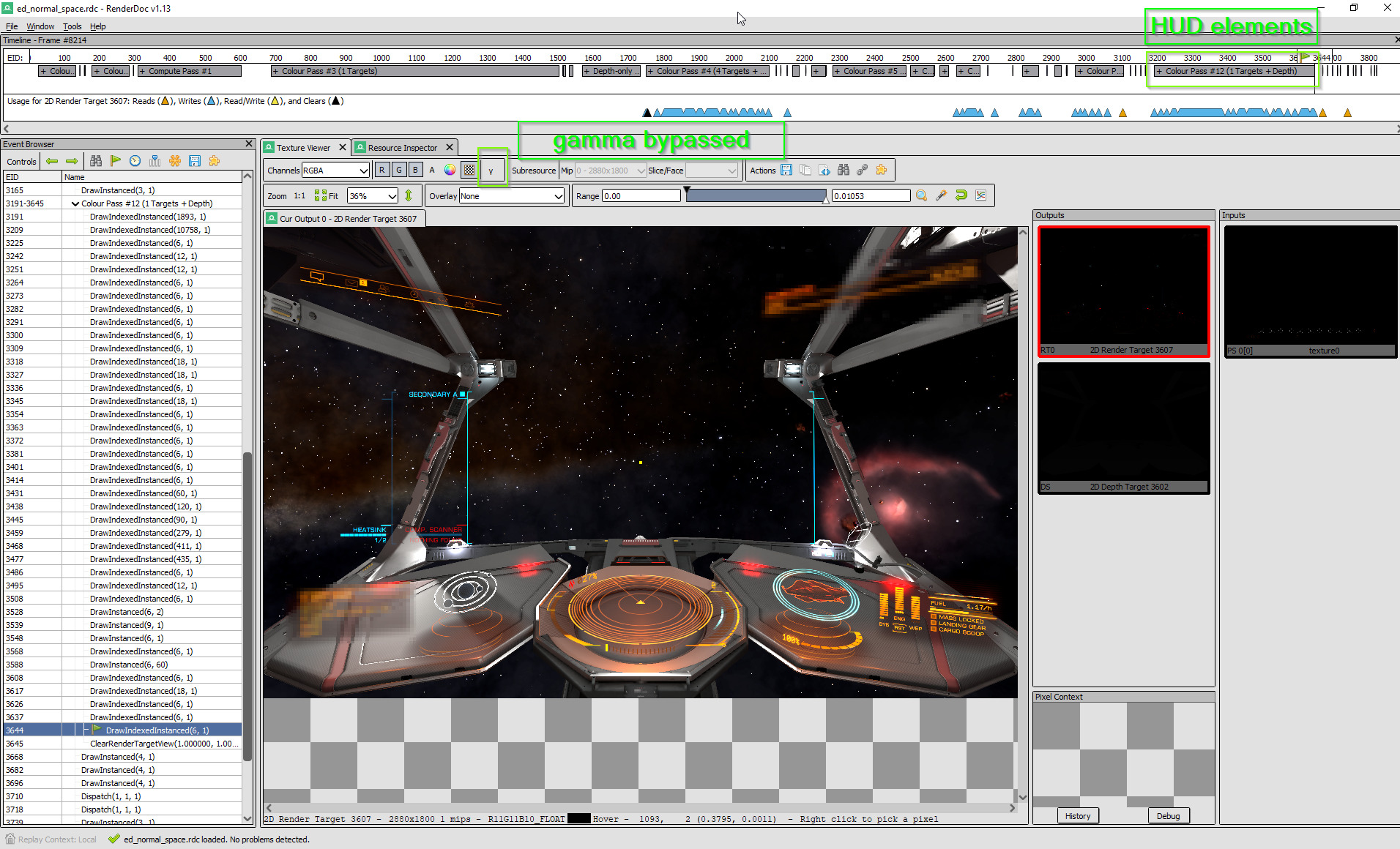Open the Tools menu
The height and width of the screenshot is (849, 1400).
(x=72, y=26)
